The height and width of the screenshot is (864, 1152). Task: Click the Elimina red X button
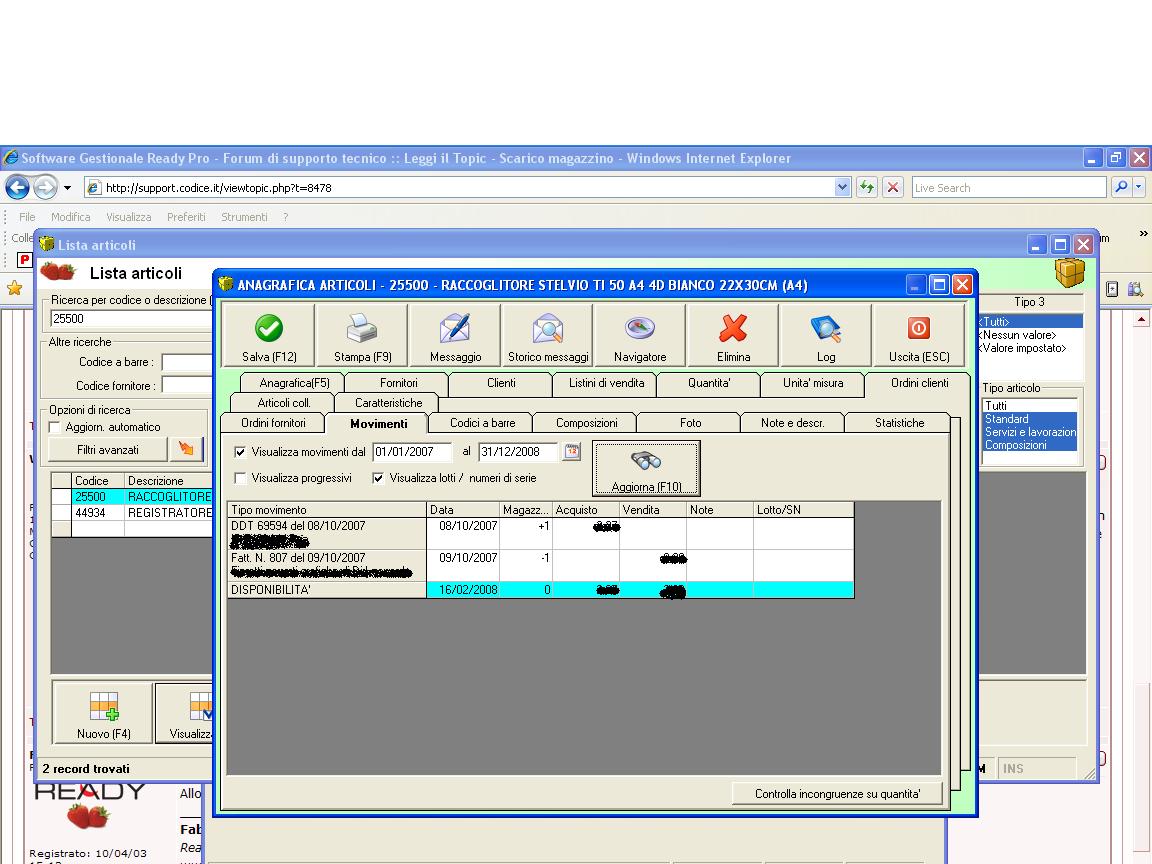click(733, 335)
